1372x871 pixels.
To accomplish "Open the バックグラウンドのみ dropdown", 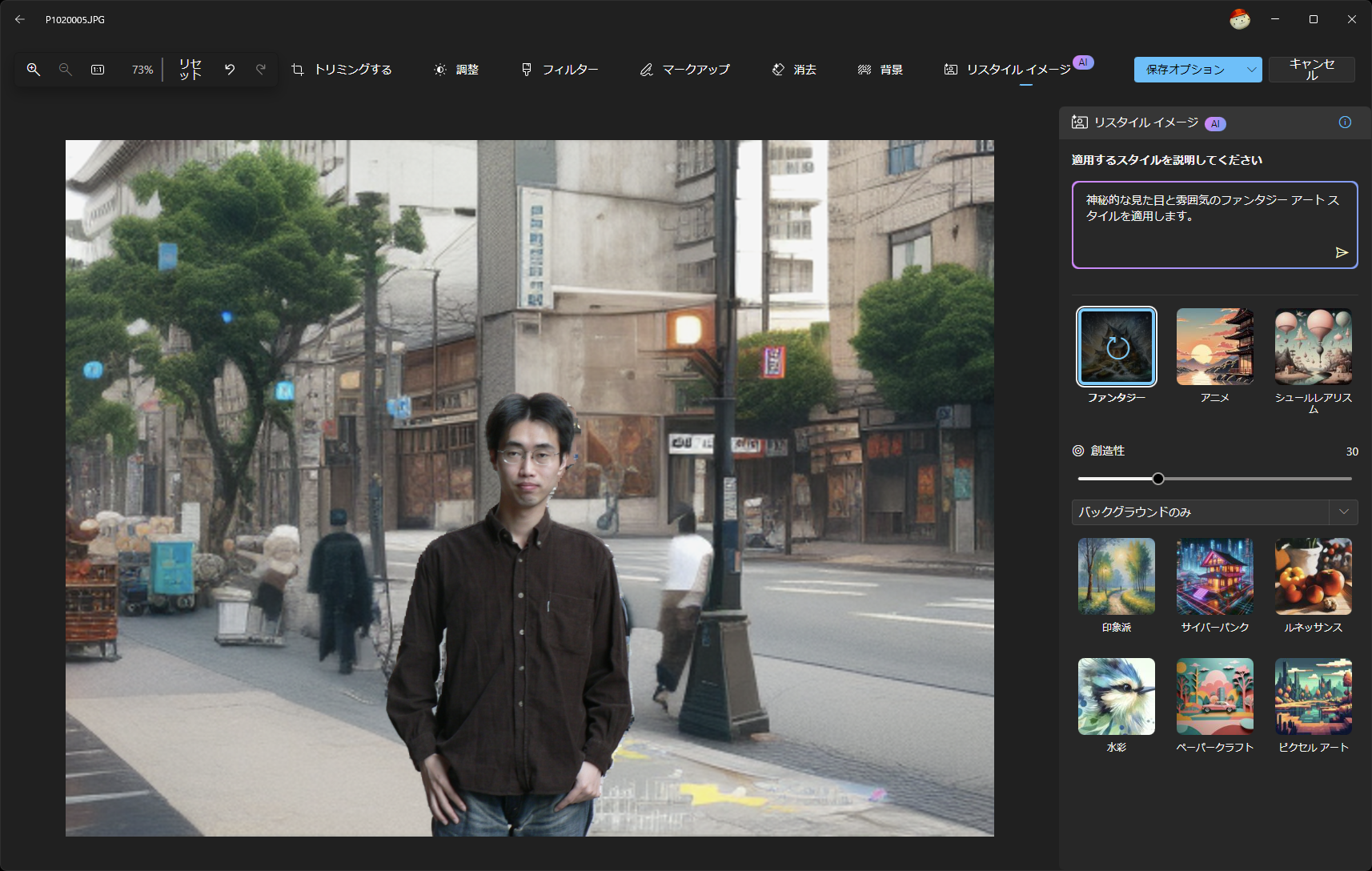I will [1214, 512].
